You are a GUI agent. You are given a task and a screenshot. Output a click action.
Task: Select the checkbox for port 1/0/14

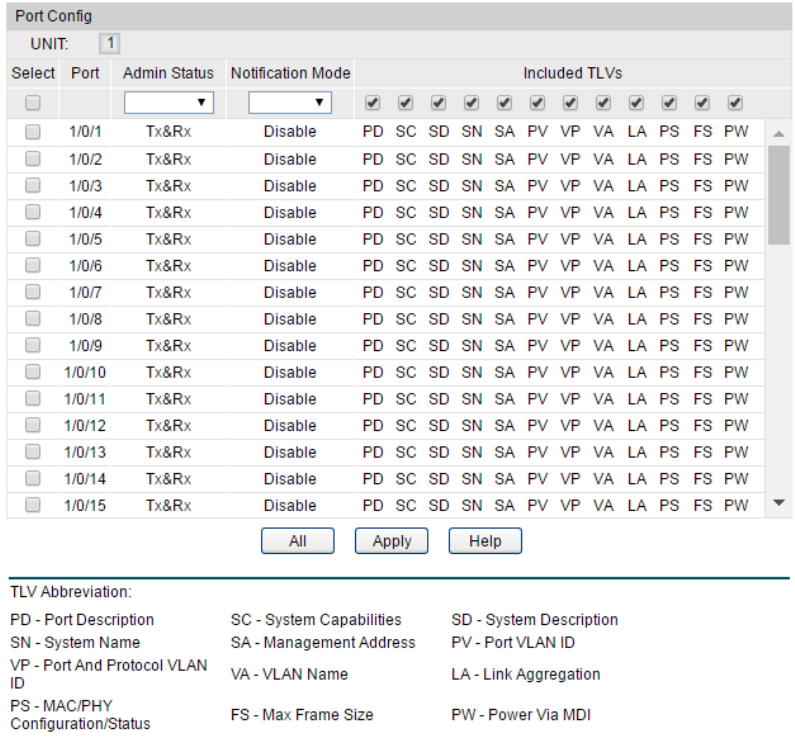pyautogui.click(x=33, y=478)
